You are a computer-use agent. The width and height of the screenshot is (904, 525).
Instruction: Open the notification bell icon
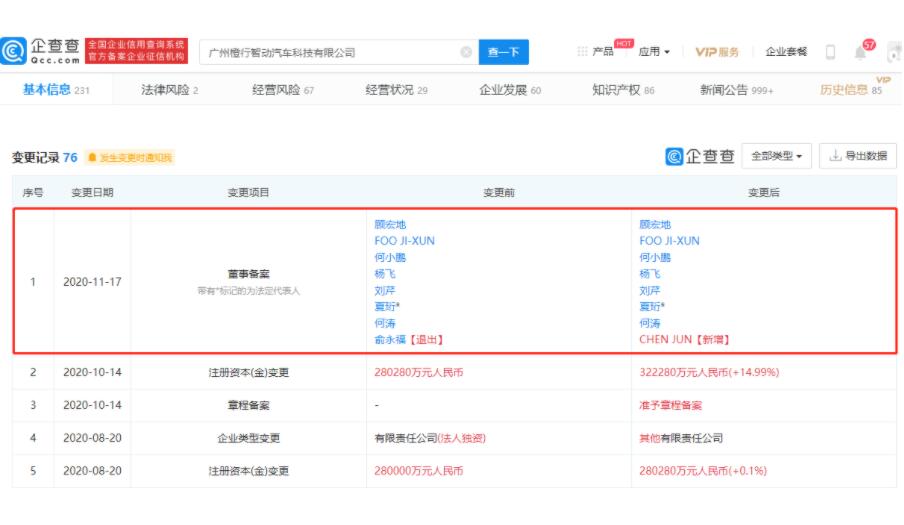(860, 53)
